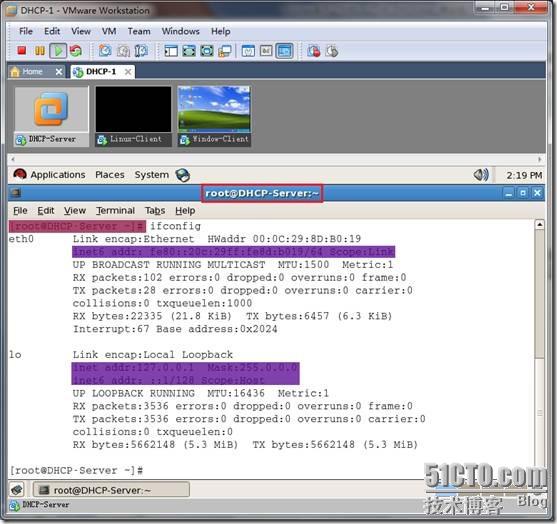557x524 pixels.
Task: Open the terminal Help menu
Action: tap(185, 211)
